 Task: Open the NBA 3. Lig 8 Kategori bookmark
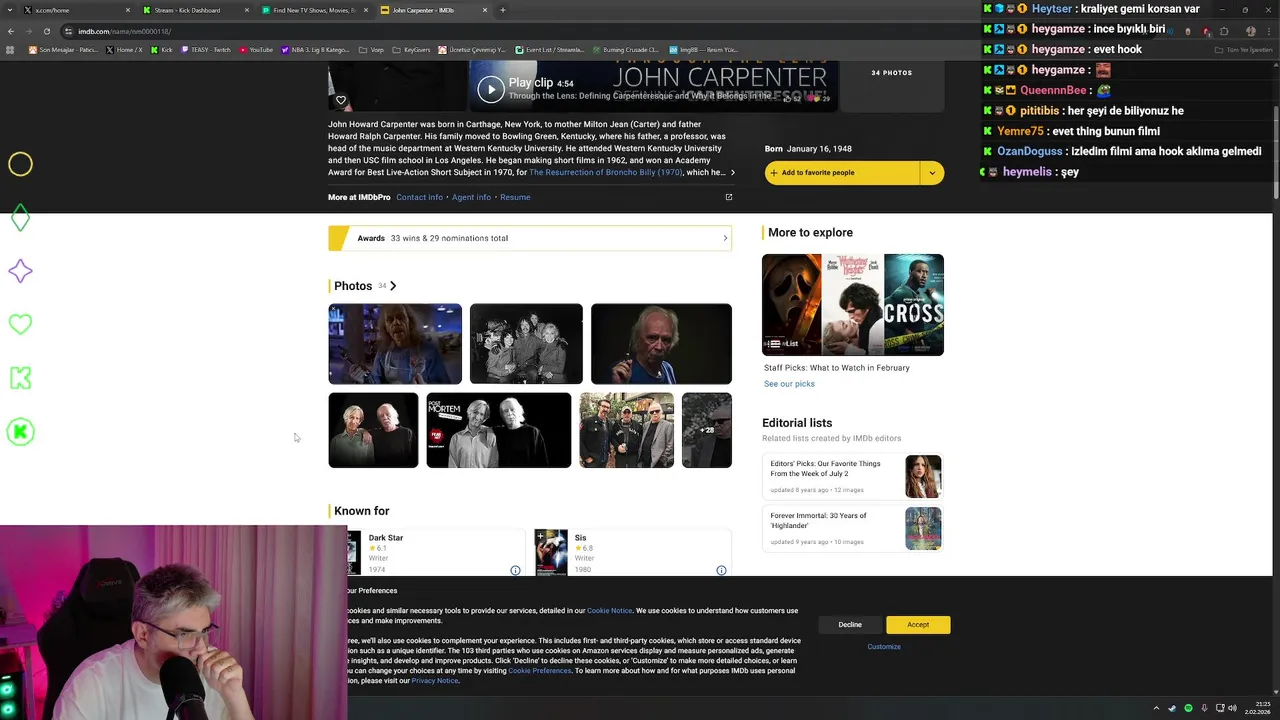point(316,49)
